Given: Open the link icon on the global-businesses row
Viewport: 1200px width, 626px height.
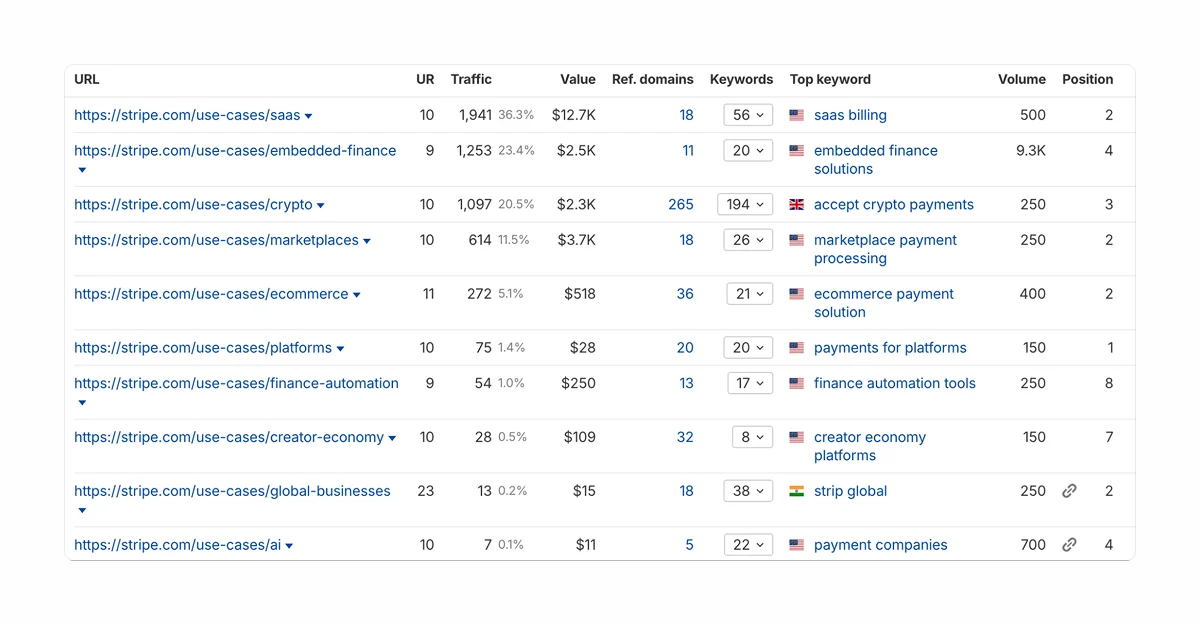Looking at the screenshot, I should (x=1069, y=491).
